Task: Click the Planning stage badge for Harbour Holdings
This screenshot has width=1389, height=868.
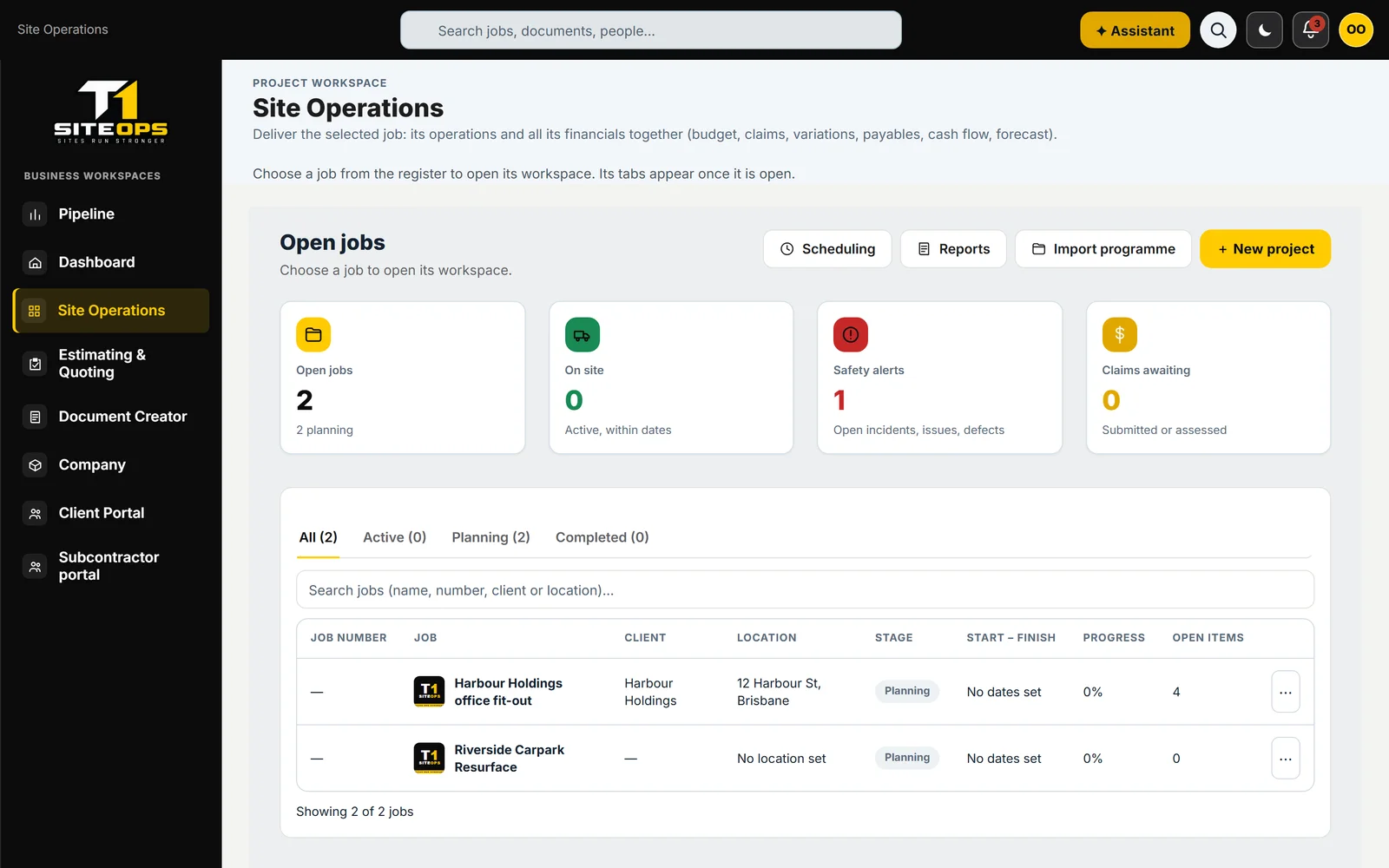Action: (907, 691)
